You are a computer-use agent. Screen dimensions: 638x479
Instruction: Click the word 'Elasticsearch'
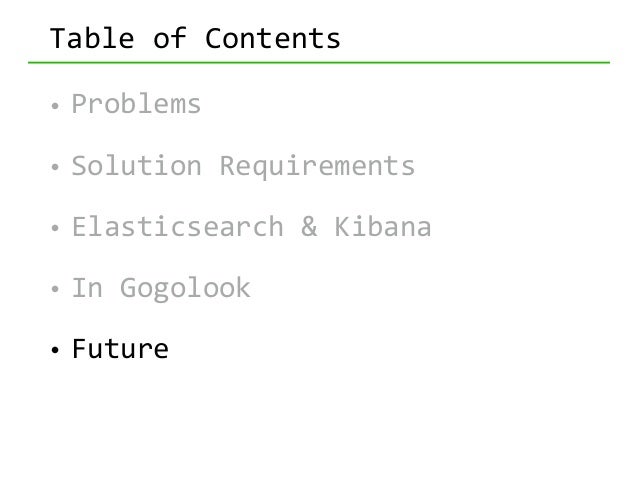click(177, 228)
